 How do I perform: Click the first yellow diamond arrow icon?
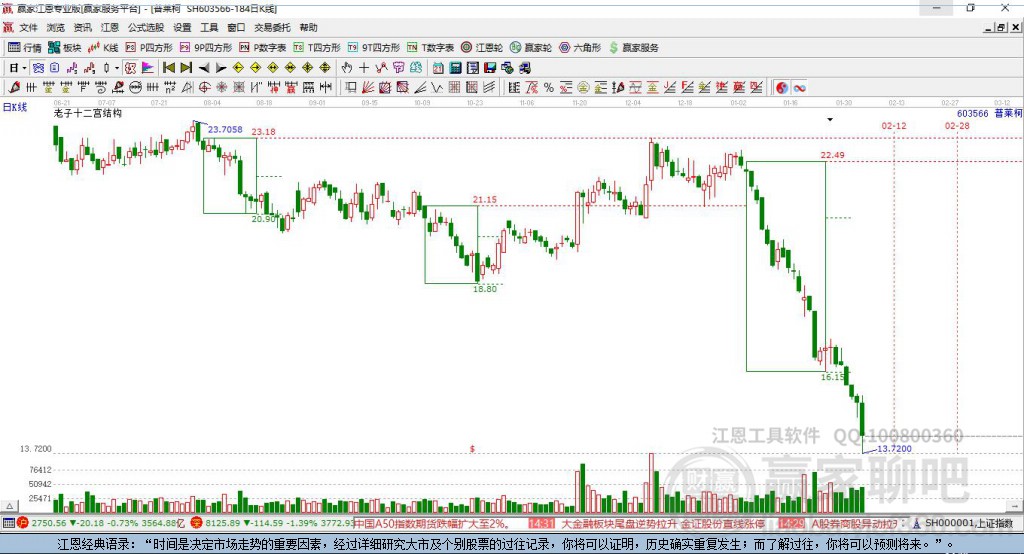(238, 67)
